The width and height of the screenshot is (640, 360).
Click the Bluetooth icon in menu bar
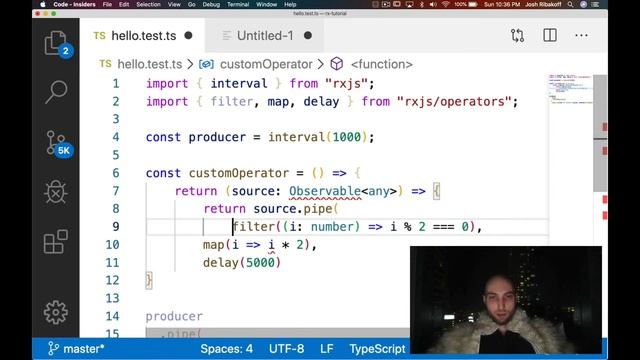click(422, 4)
